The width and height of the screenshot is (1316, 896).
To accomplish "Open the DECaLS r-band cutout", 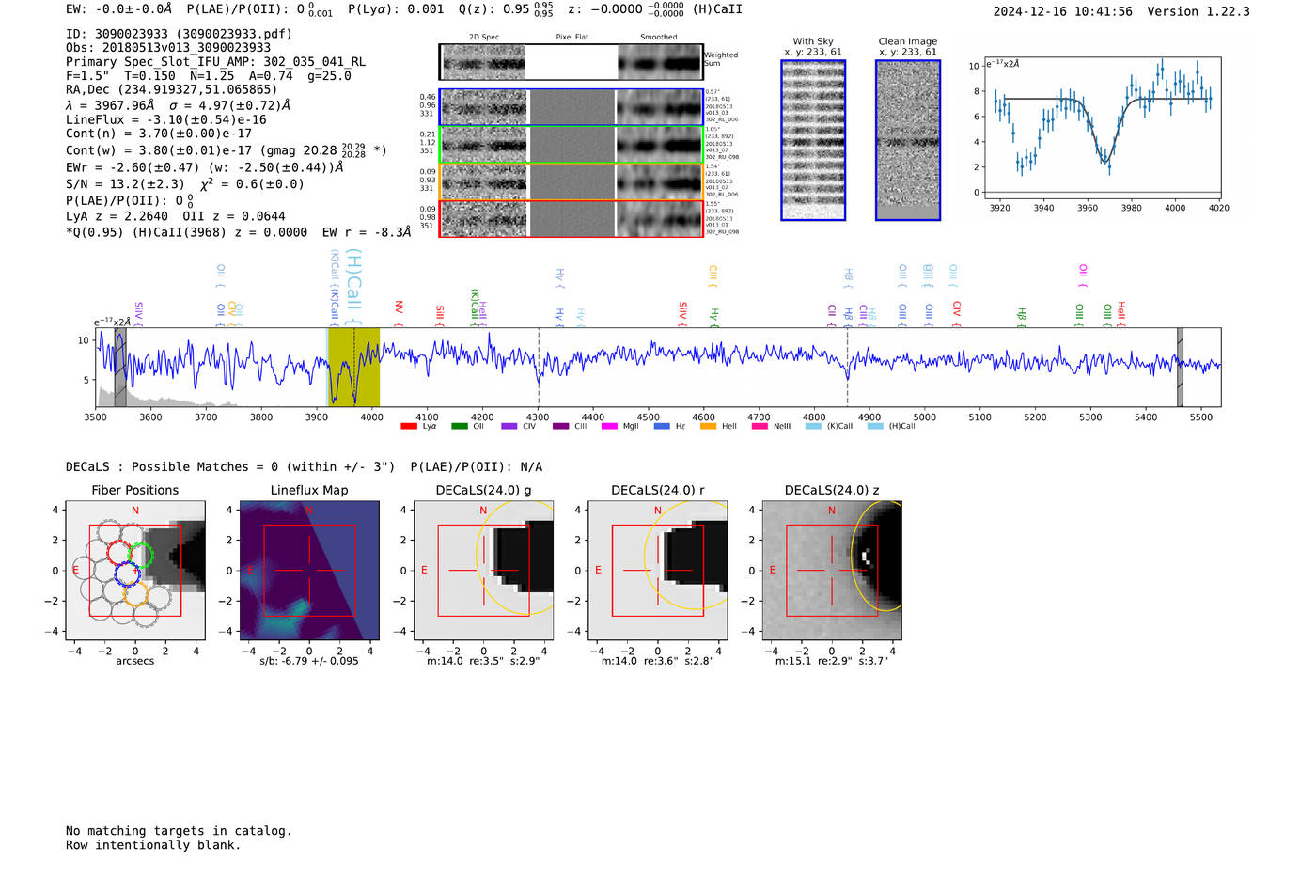I will point(657,571).
